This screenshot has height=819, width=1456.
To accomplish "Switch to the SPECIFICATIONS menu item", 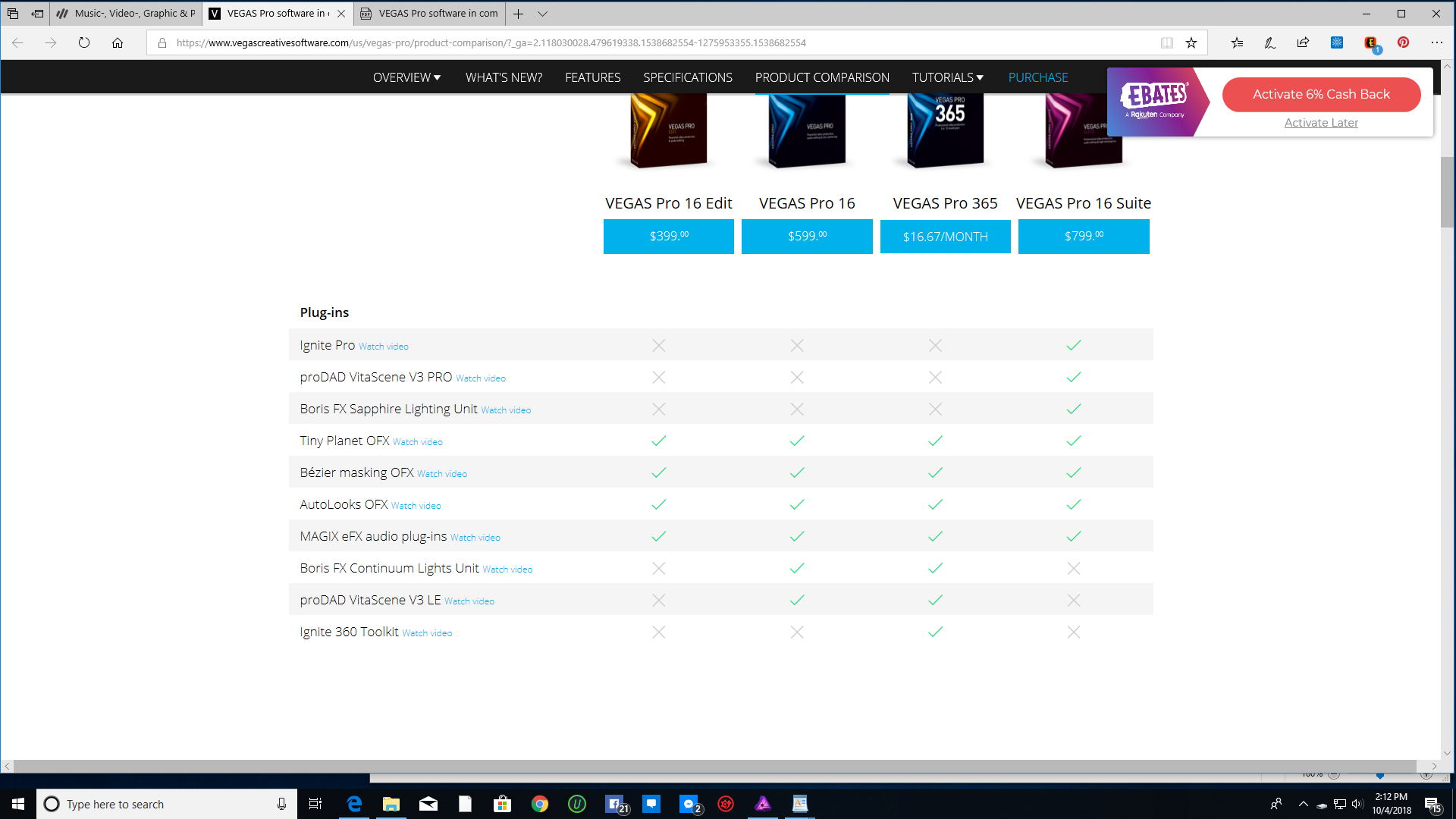I will pyautogui.click(x=687, y=77).
